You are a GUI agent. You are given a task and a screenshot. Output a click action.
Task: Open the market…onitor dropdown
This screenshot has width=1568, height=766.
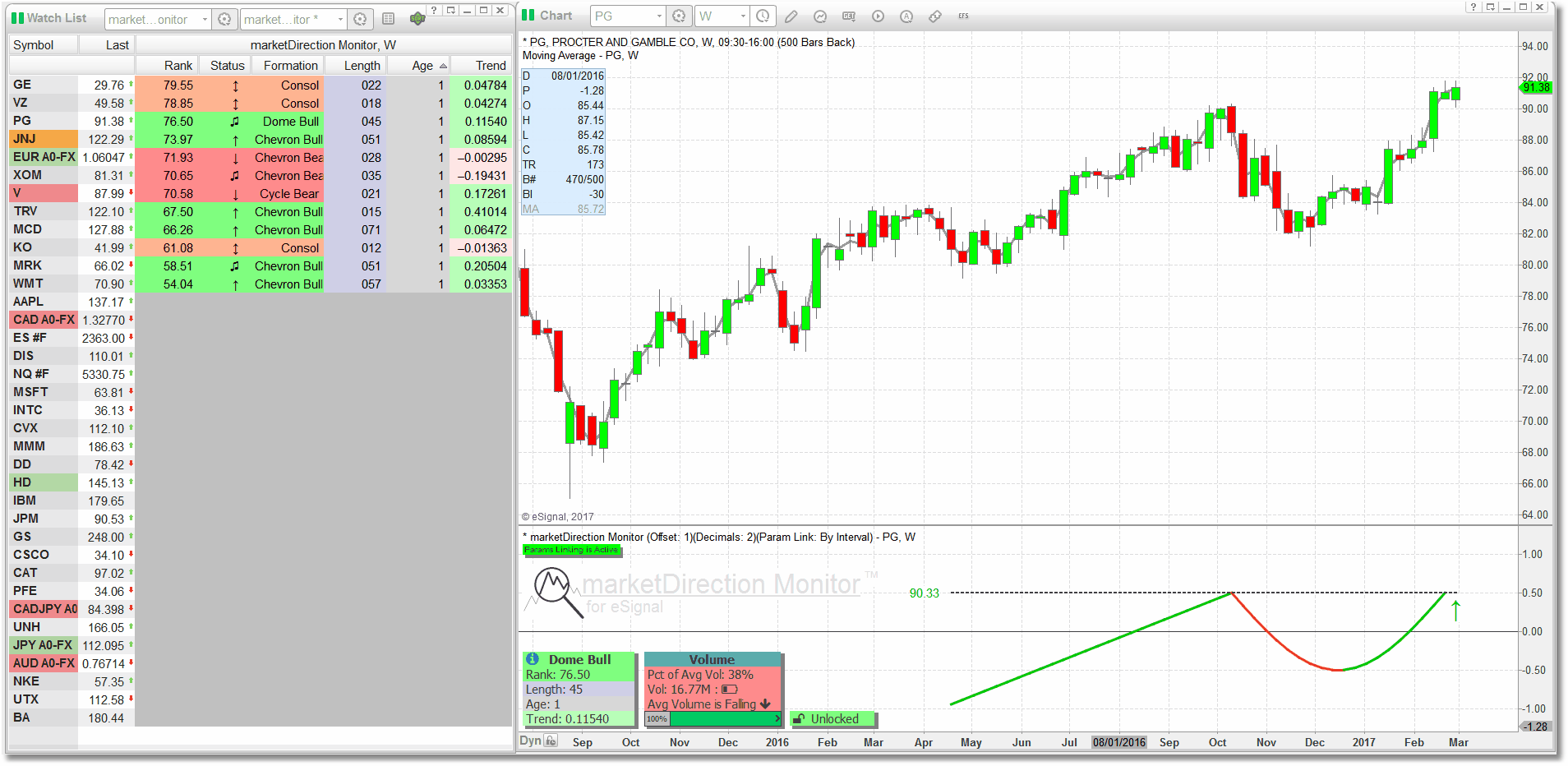coord(205,19)
